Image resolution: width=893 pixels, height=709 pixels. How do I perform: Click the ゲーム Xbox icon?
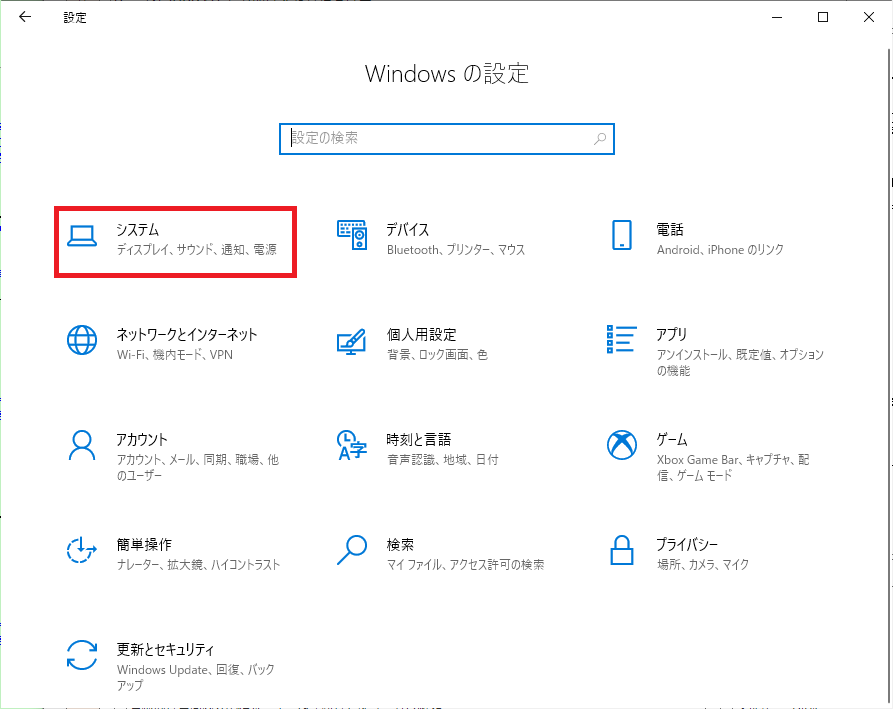[621, 445]
